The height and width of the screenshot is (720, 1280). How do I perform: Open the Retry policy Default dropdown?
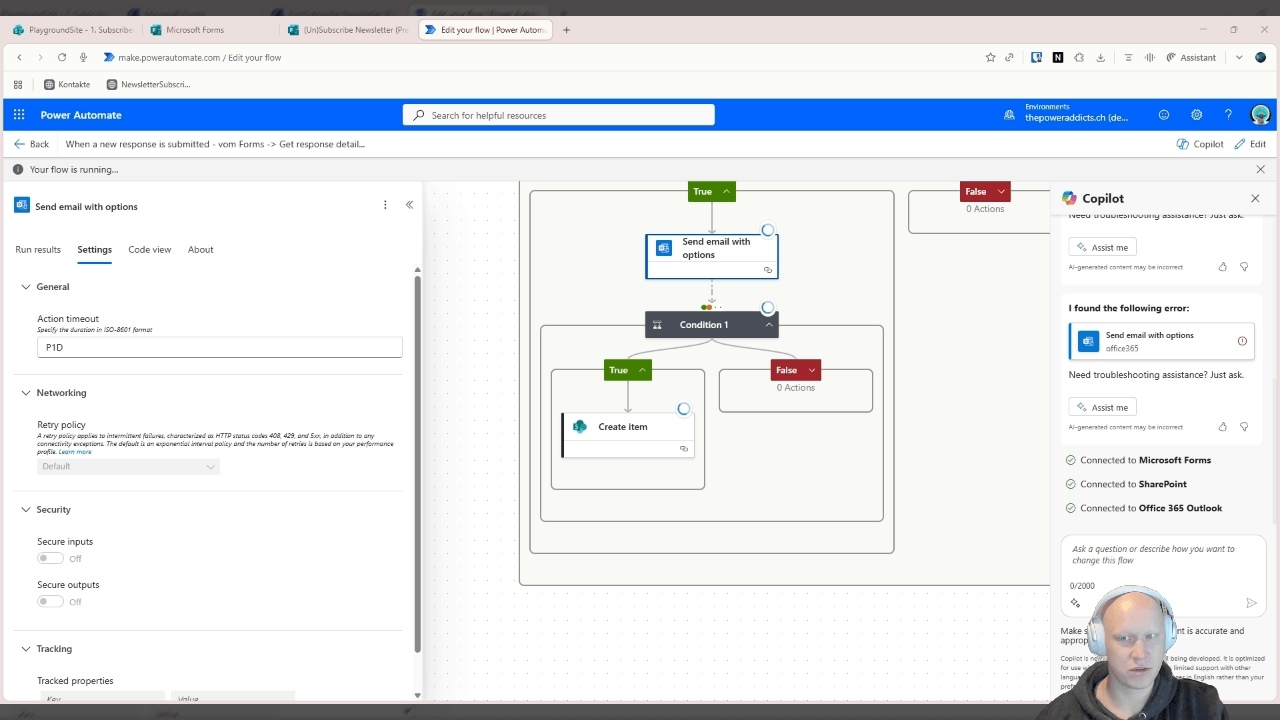[x=128, y=466]
